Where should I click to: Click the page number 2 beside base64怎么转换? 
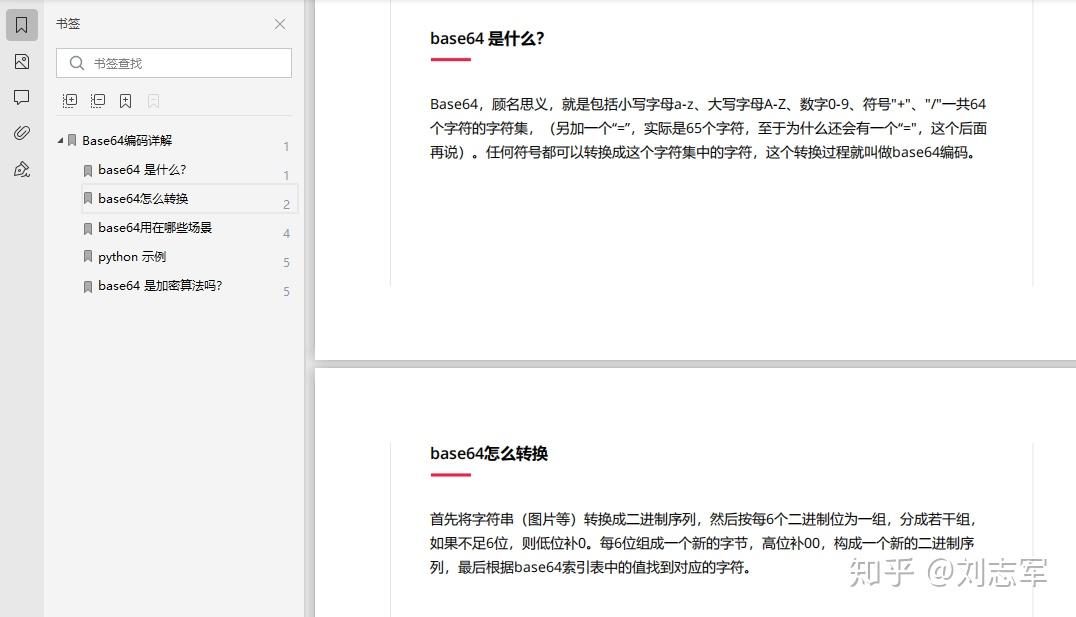(x=286, y=203)
